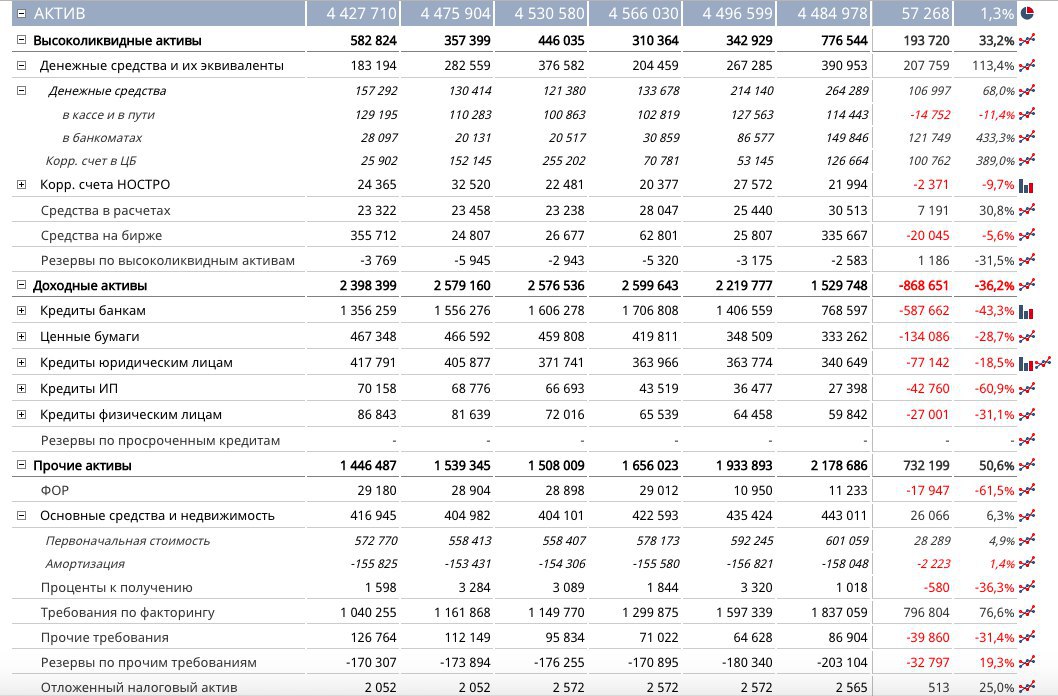Collapse the Высоколиквидные активы group

point(21,41)
